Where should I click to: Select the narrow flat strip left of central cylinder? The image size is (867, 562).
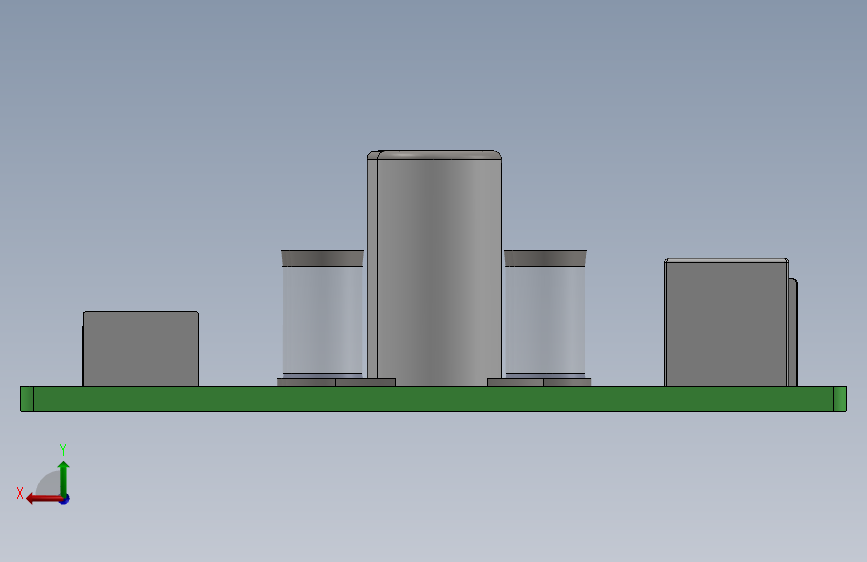click(x=372, y=268)
